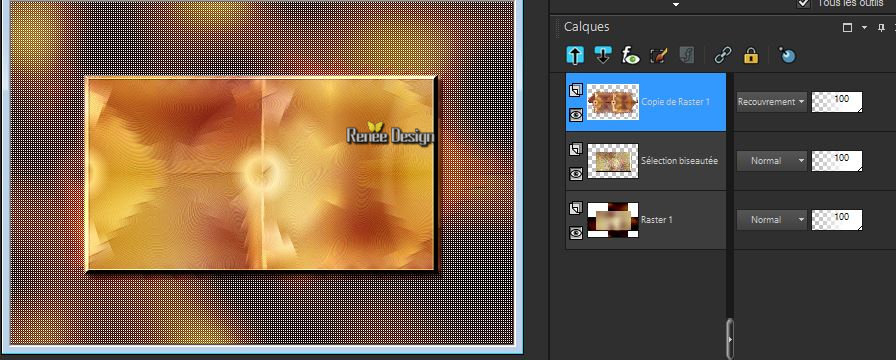Click the edit selection icon

click(x=659, y=55)
